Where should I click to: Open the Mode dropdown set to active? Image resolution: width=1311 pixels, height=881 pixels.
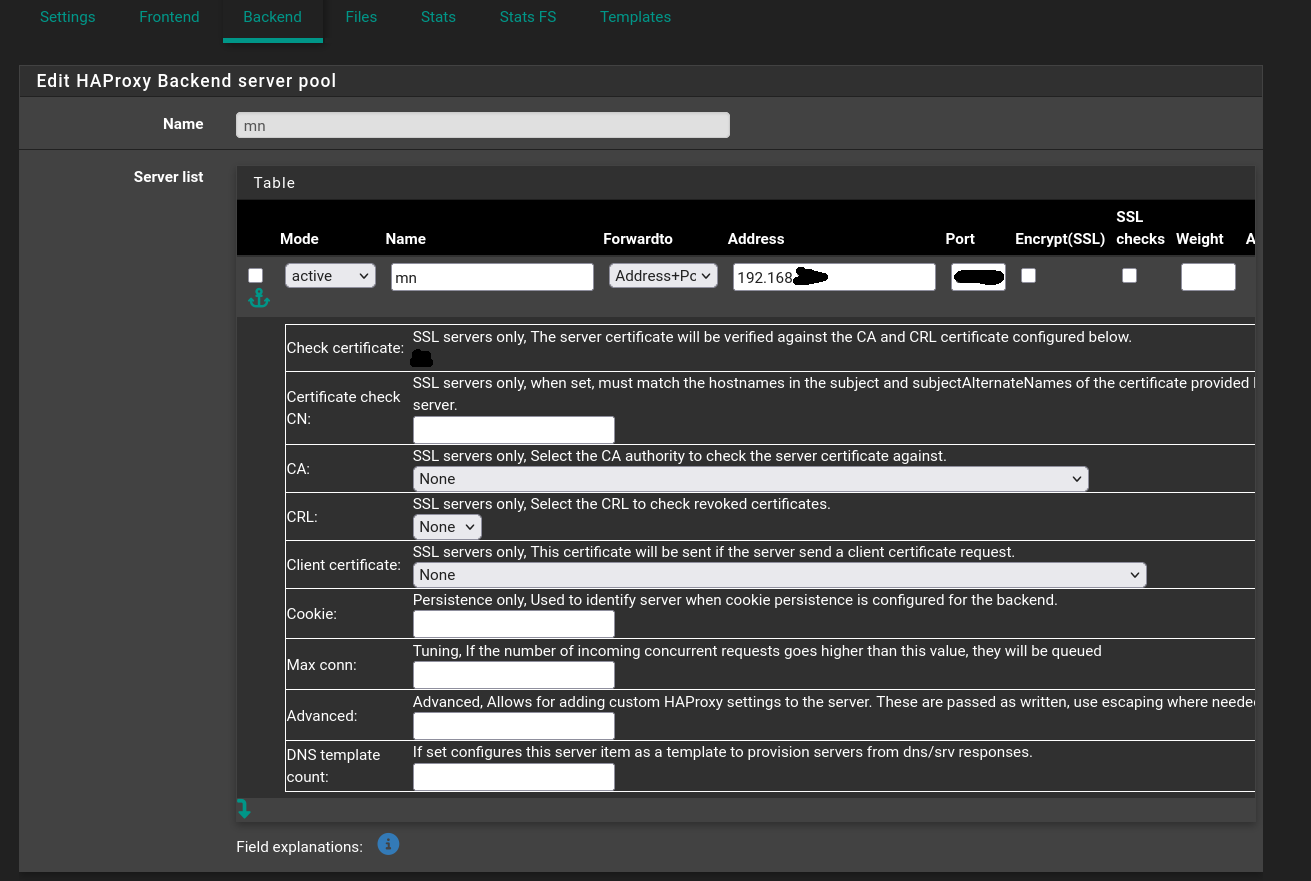[x=330, y=276]
